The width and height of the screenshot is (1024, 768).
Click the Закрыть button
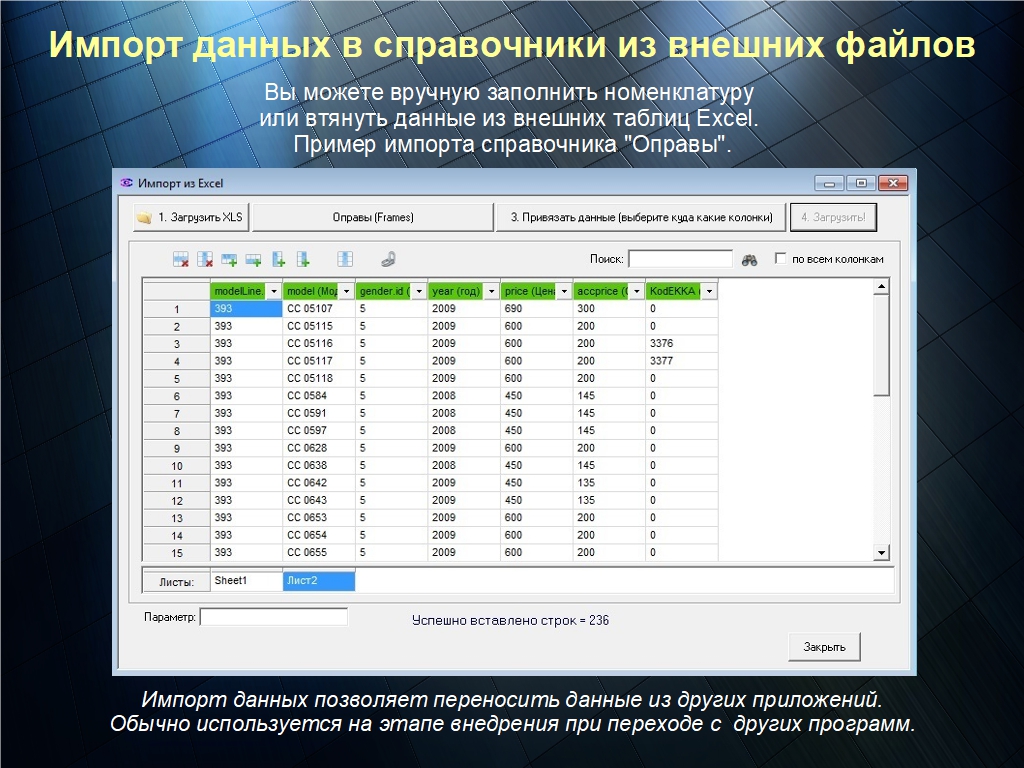pos(824,647)
